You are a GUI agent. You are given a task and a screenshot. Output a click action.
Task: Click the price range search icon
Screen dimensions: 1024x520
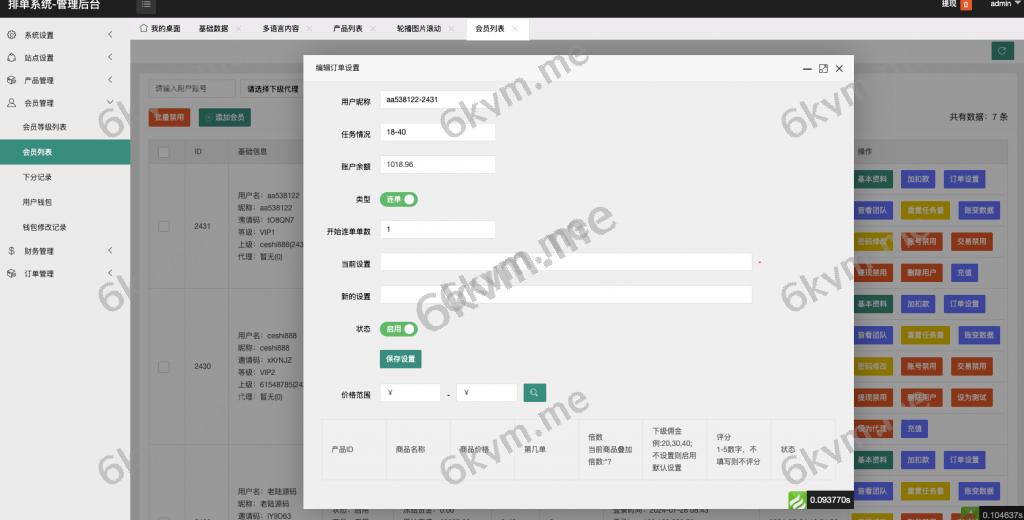pos(535,393)
